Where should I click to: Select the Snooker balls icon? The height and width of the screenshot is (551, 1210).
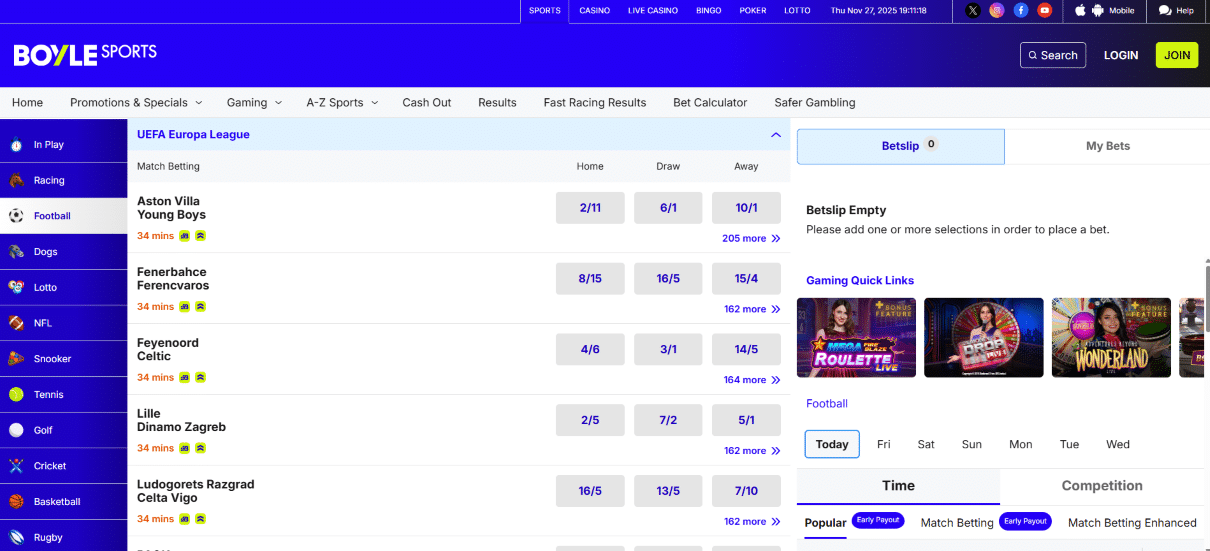click(16, 359)
